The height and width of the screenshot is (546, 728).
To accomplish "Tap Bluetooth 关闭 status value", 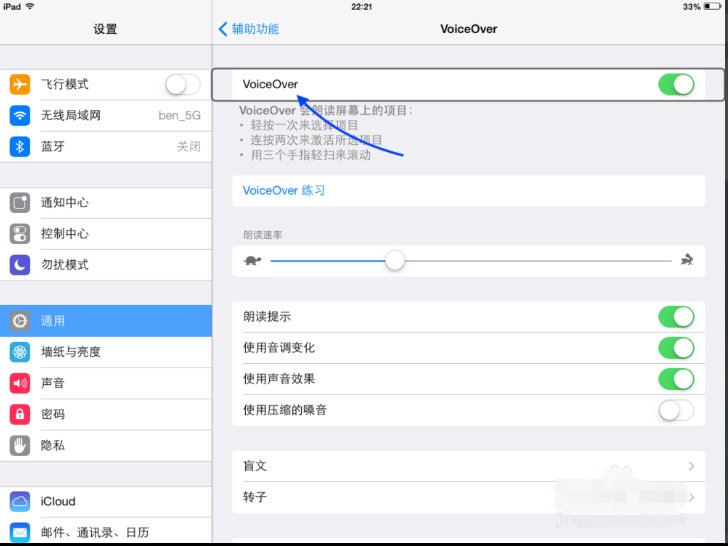I will (189, 147).
